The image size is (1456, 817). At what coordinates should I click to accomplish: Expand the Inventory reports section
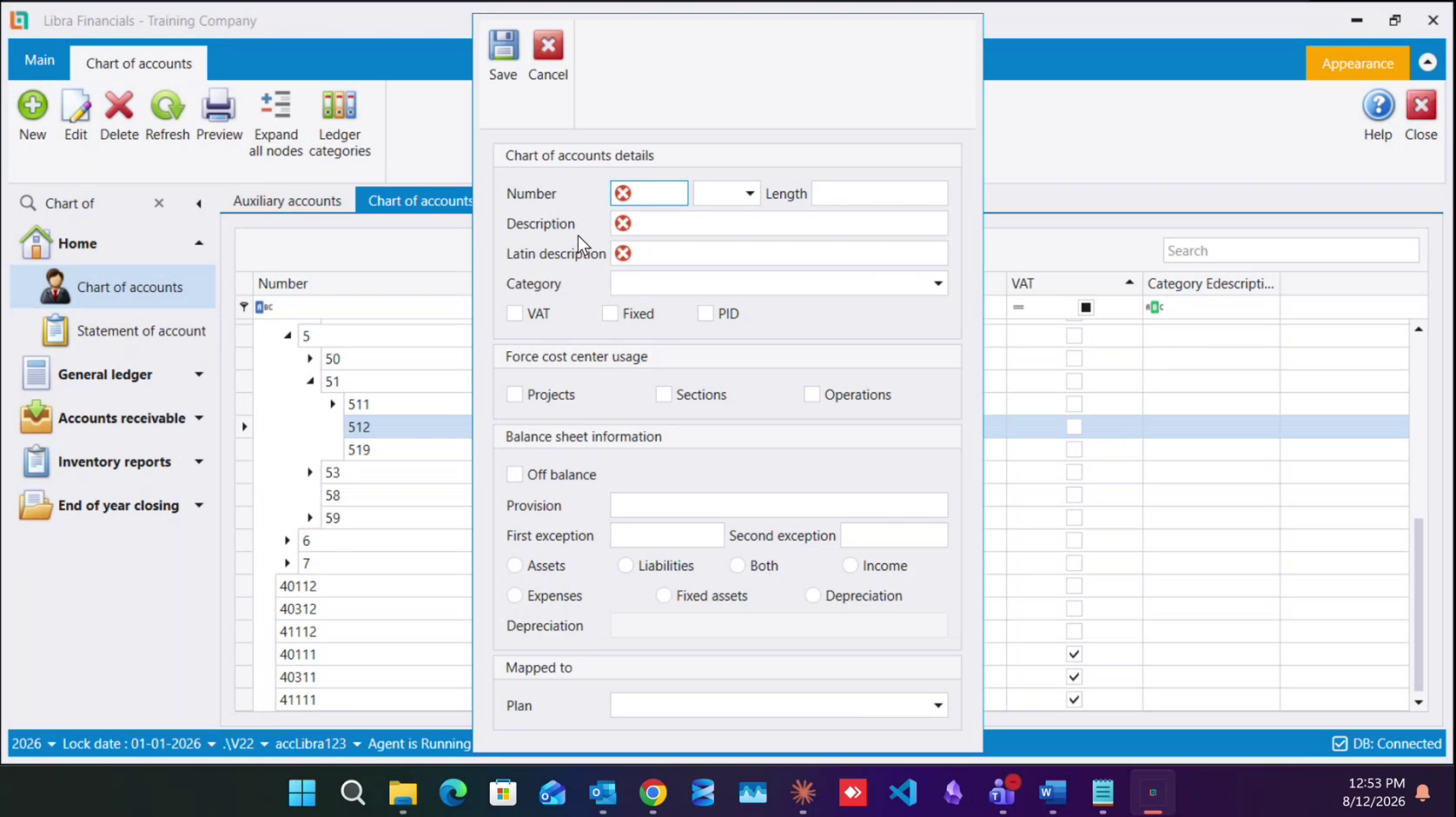coord(199,462)
